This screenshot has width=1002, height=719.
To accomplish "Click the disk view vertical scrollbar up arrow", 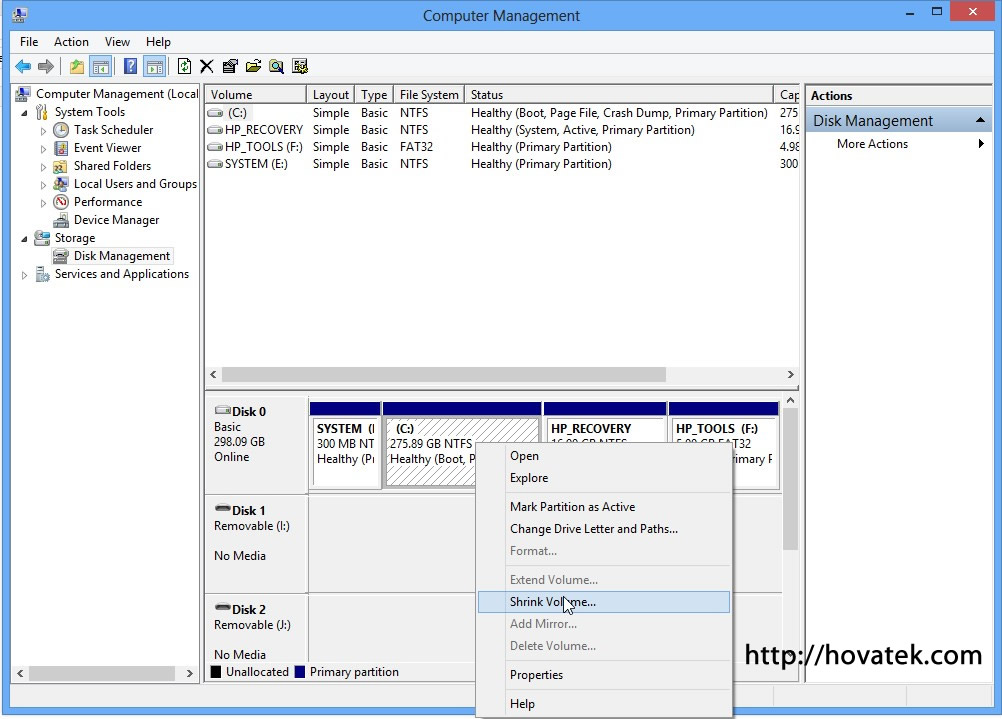I will [790, 401].
